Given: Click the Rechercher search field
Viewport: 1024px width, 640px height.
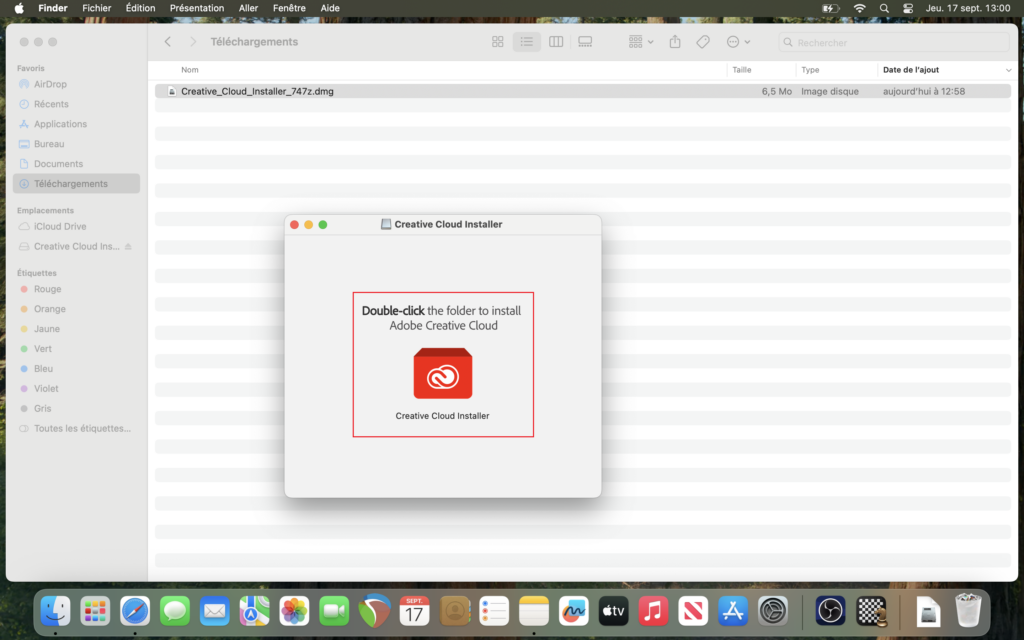Looking at the screenshot, I should (894, 42).
